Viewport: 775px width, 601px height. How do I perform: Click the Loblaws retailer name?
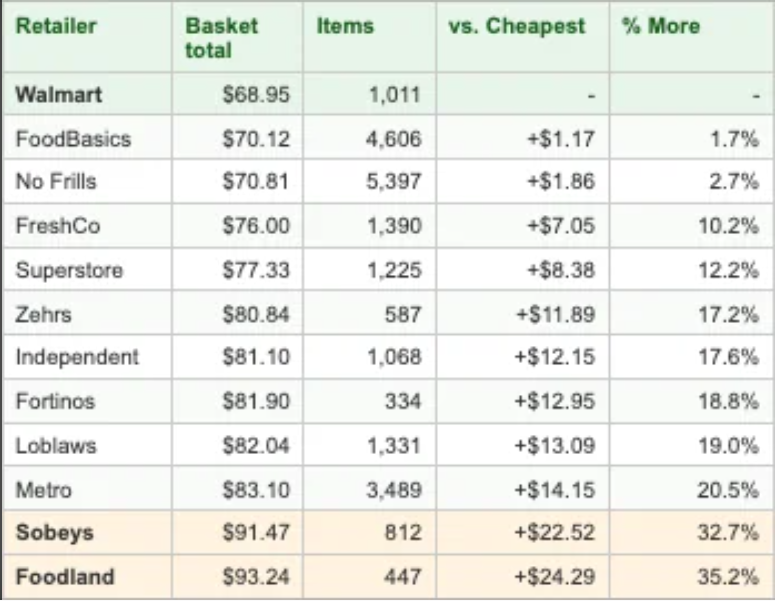(56, 445)
